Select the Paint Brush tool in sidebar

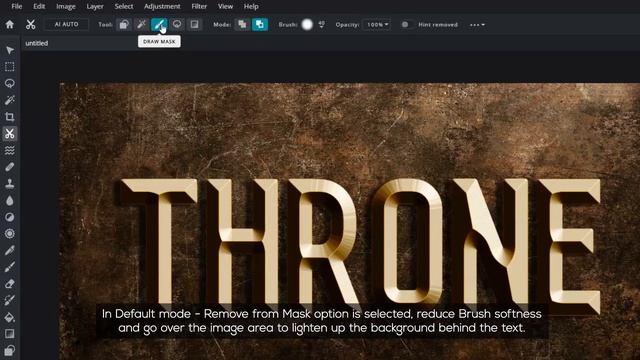pyautogui.click(x=10, y=267)
